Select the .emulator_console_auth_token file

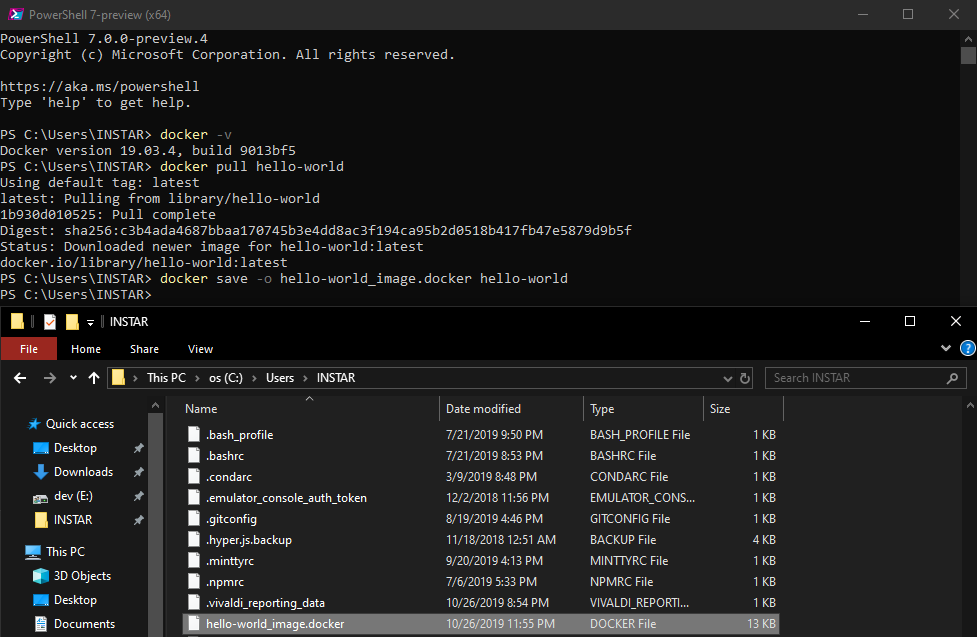481,498
